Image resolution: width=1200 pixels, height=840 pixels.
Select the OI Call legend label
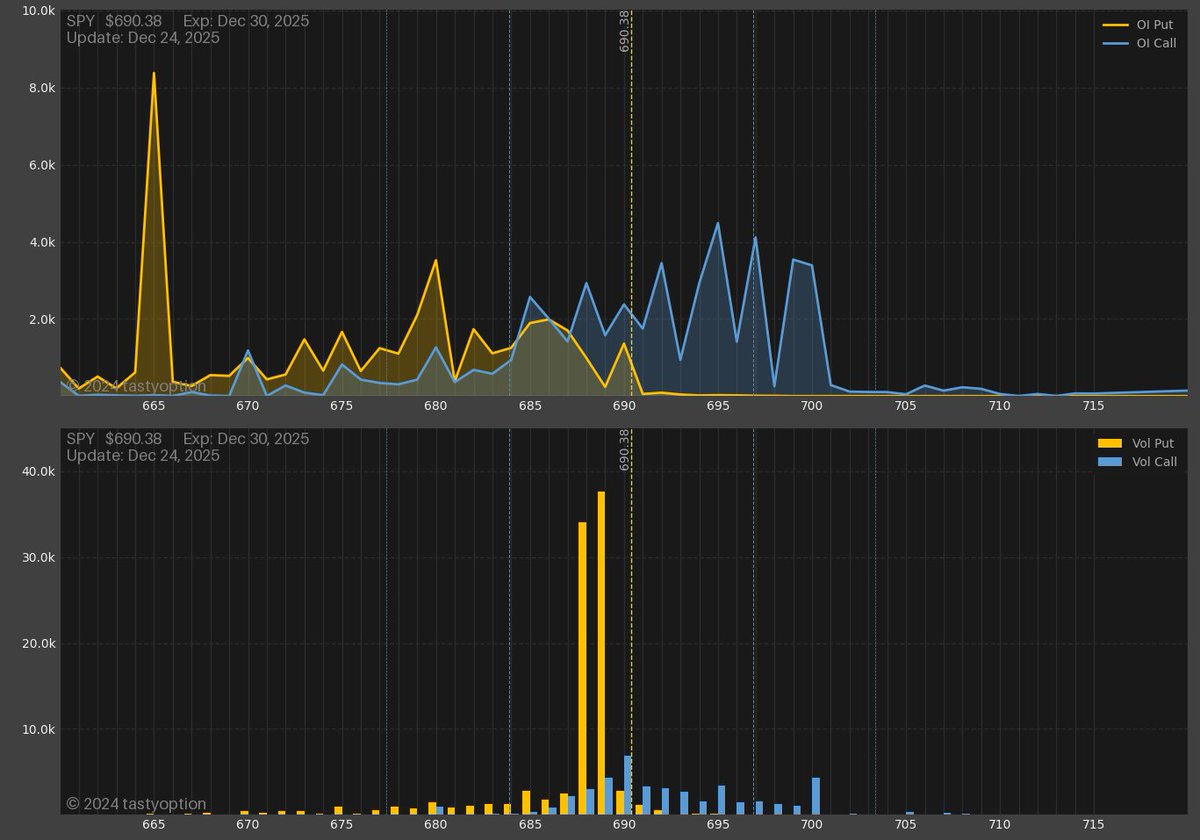click(x=1156, y=43)
